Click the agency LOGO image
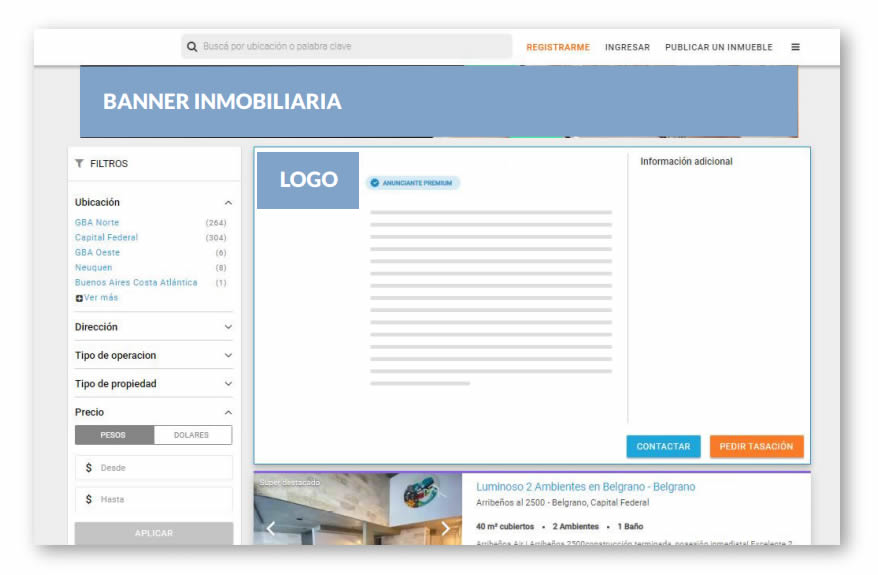Viewport: 878px width, 575px height. tap(308, 180)
